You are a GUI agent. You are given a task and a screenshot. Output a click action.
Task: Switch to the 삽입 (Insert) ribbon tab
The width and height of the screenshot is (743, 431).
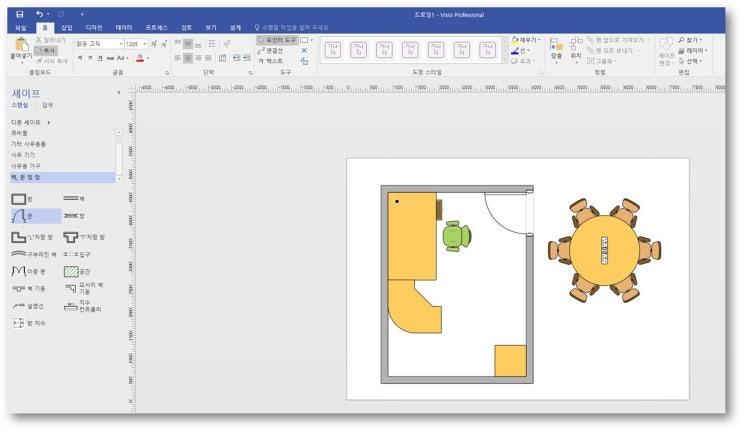point(67,28)
